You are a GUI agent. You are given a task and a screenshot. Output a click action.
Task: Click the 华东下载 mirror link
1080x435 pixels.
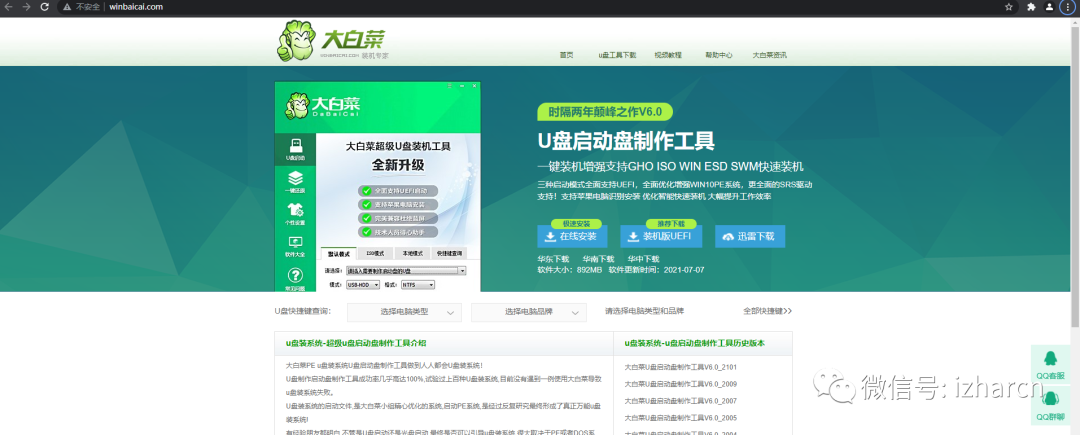553,259
